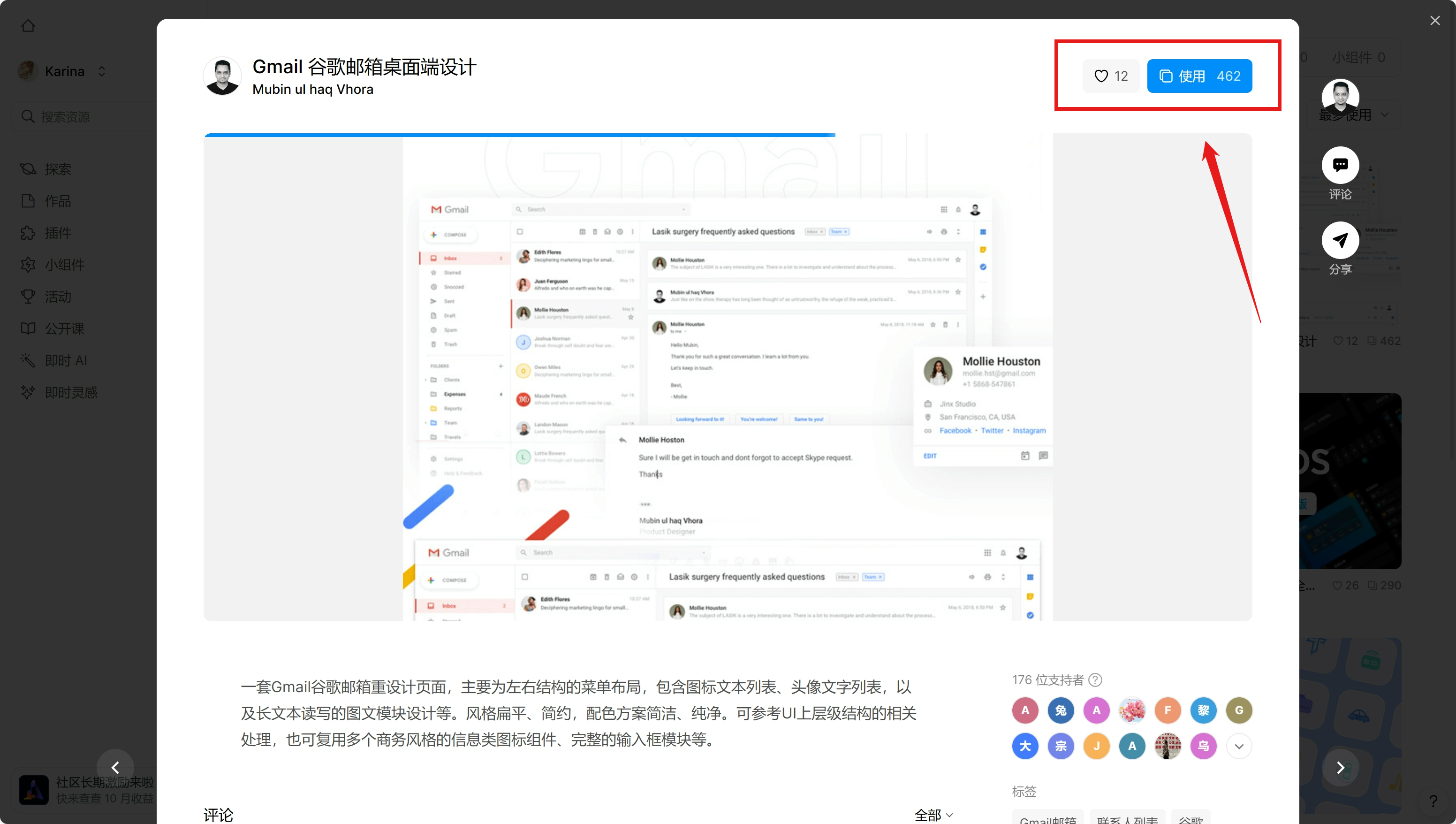Click supporter avatar 兔
Viewport: 1456px width, 824px height.
coord(1061,710)
